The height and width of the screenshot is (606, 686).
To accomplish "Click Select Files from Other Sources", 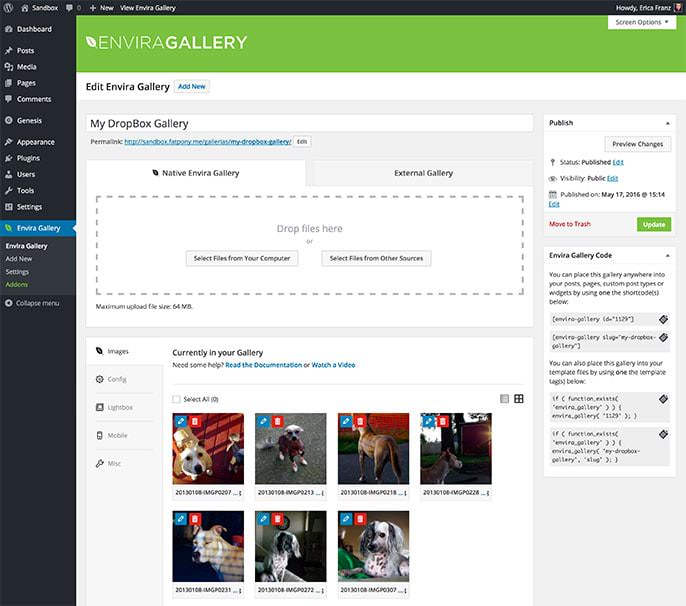I will tap(376, 258).
